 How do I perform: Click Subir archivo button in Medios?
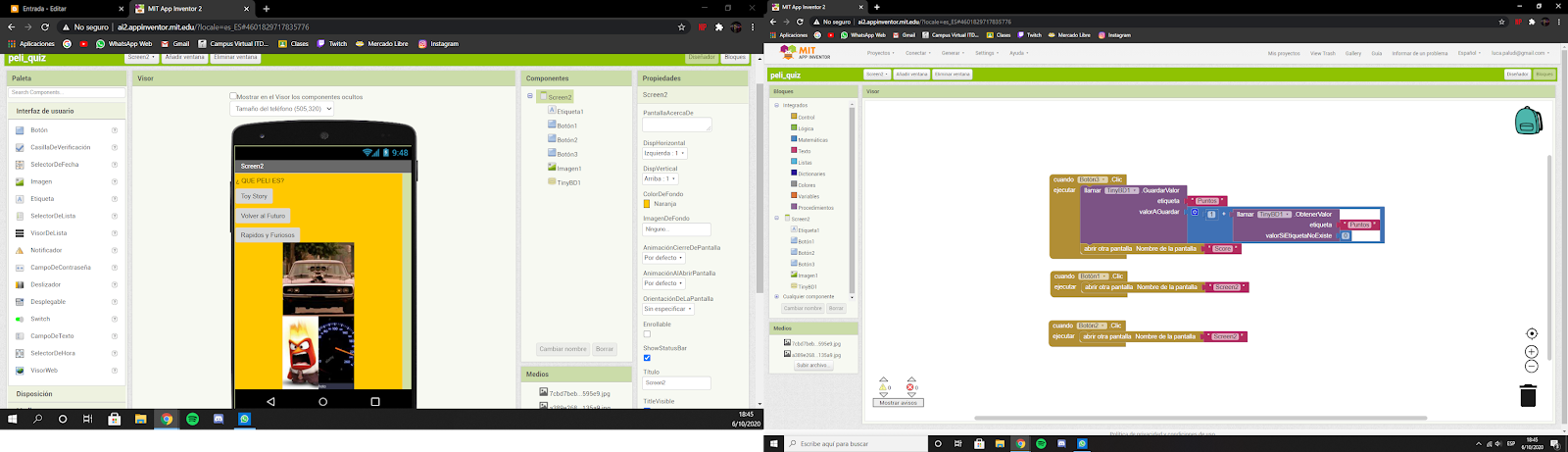[812, 365]
